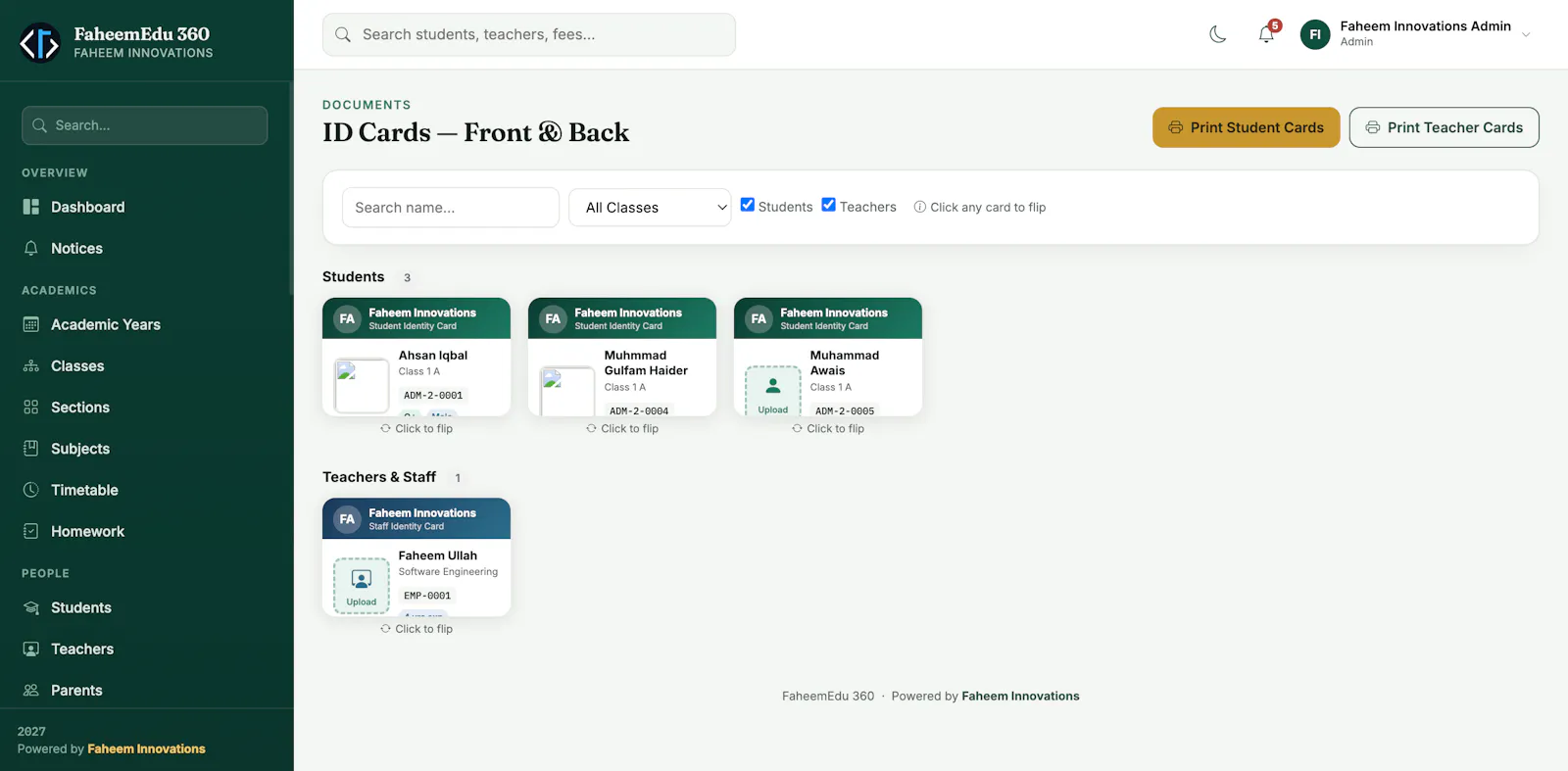Viewport: 1568px width, 771px height.
Task: Click the Academic Years calendar icon
Action: pos(31,324)
